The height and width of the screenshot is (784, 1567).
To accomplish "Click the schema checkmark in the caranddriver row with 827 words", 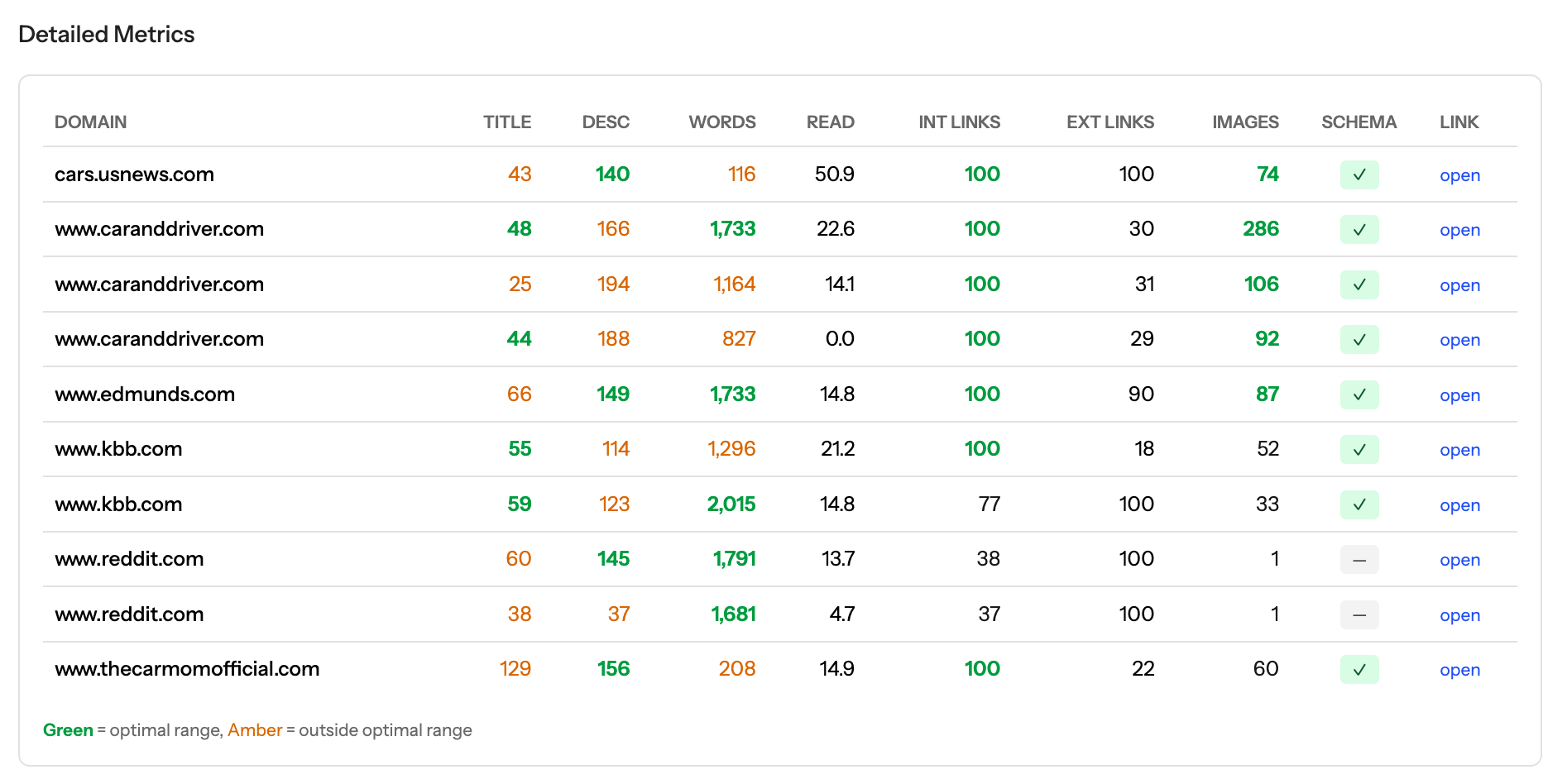I will pos(1359,340).
